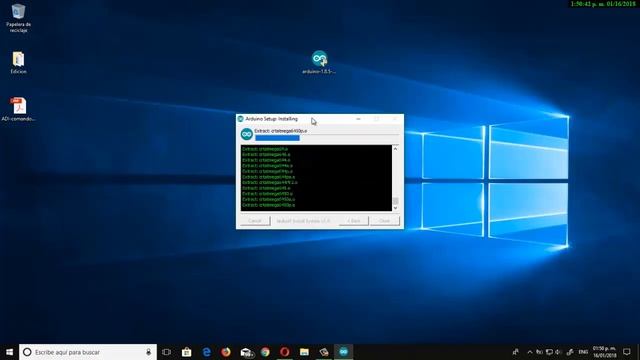The image size is (640, 360).
Task: Open the taskbar clock and calendar
Action: coord(604,352)
